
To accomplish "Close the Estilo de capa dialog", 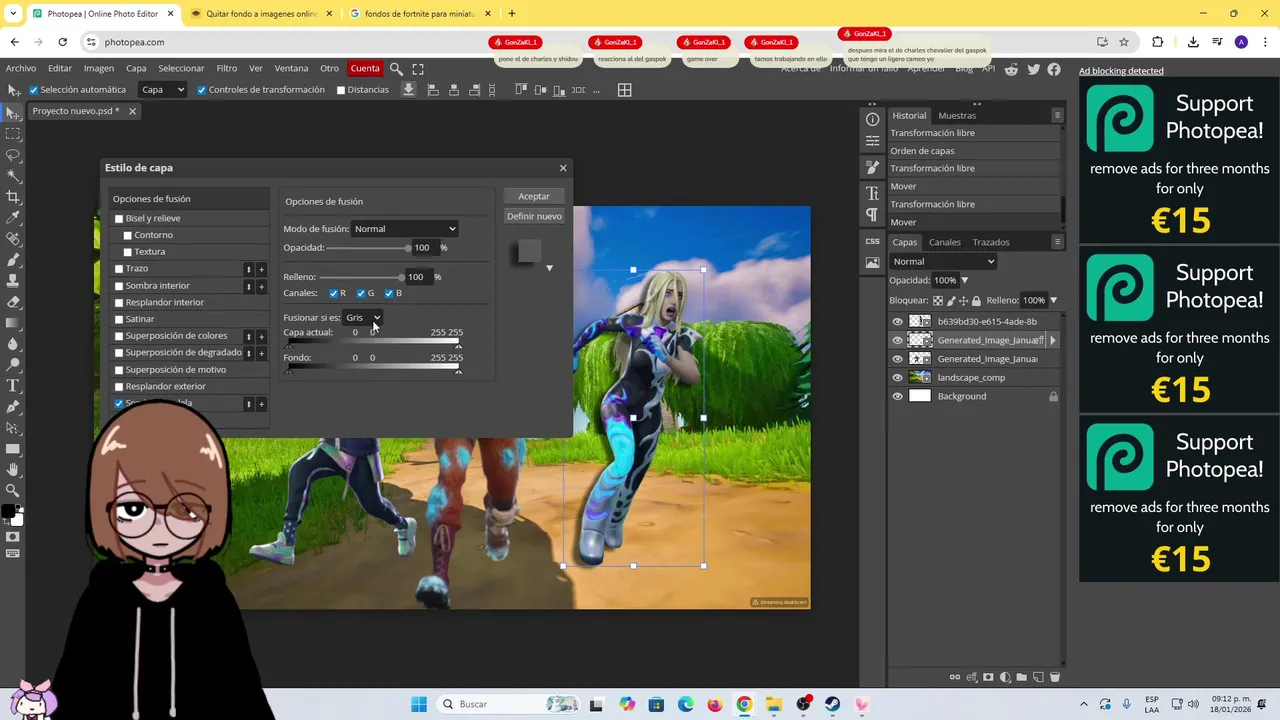I will pyautogui.click(x=563, y=168).
